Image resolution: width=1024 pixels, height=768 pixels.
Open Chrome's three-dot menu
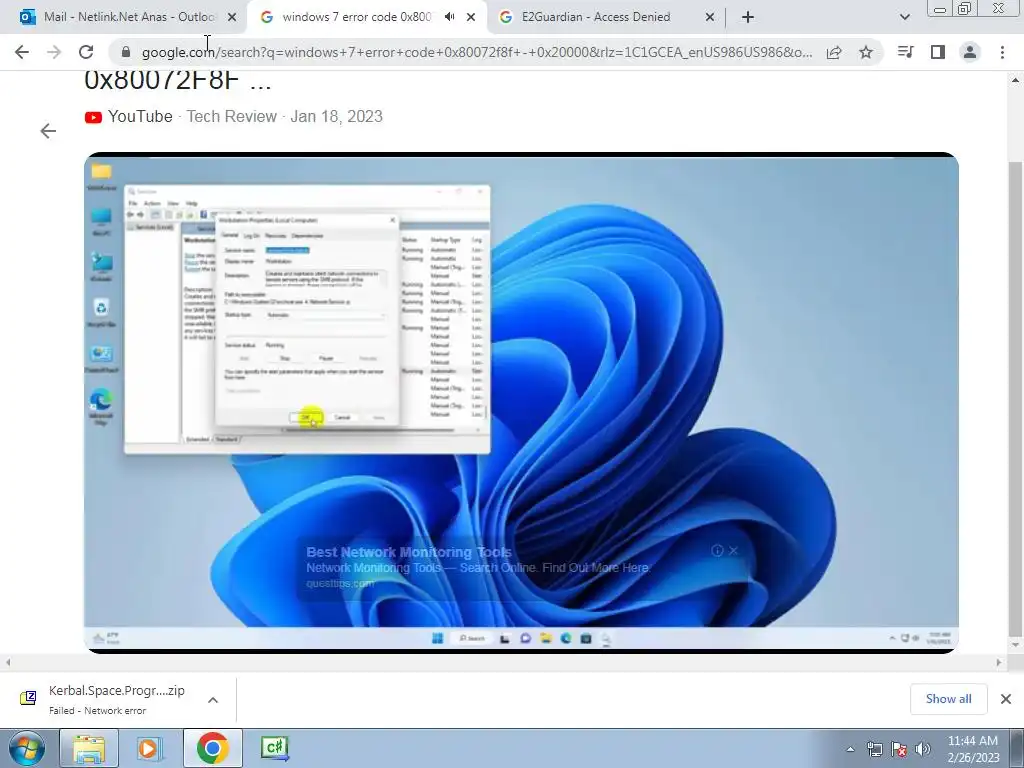[1002, 52]
